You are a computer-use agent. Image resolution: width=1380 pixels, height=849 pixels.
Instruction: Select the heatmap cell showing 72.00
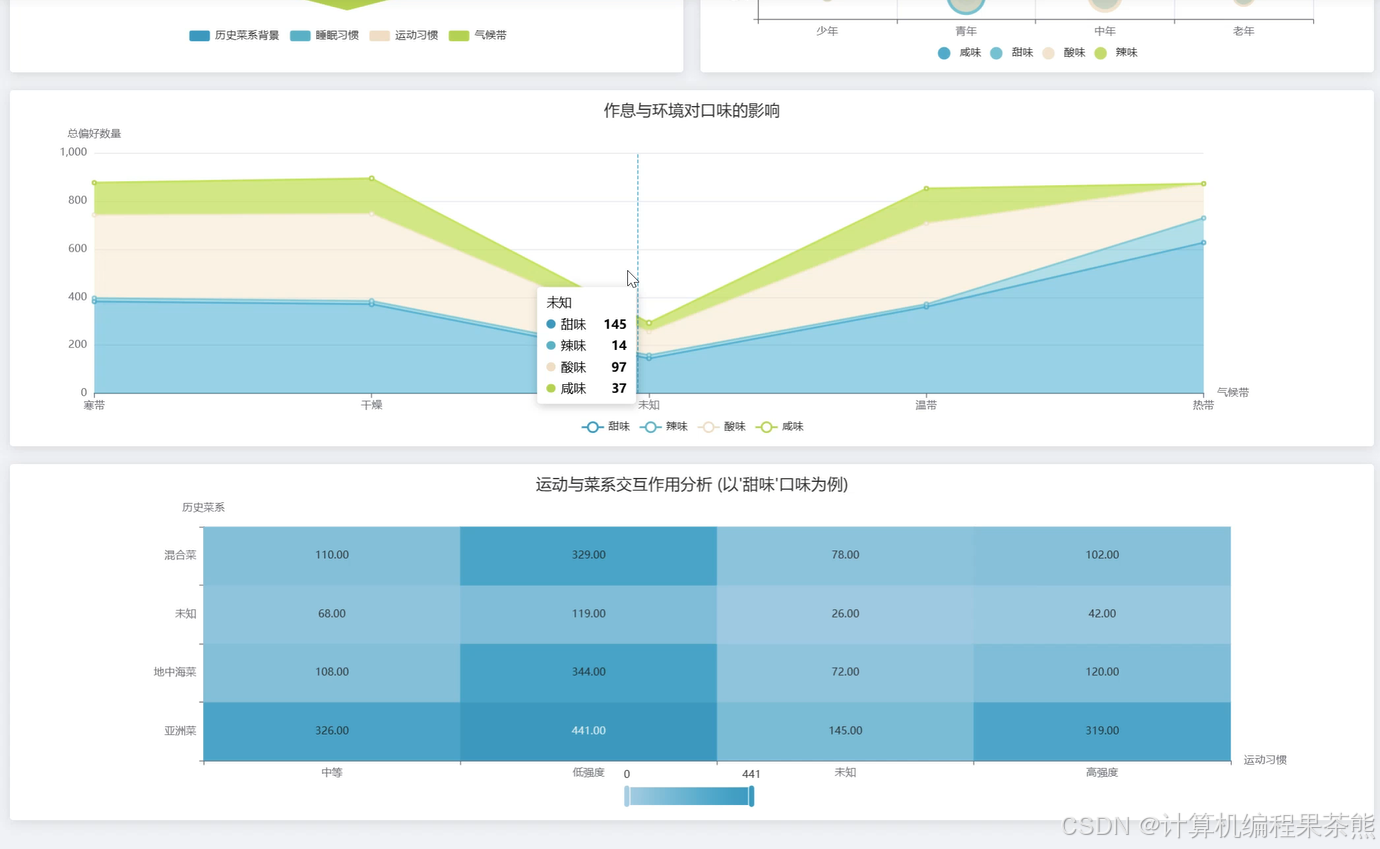845,672
